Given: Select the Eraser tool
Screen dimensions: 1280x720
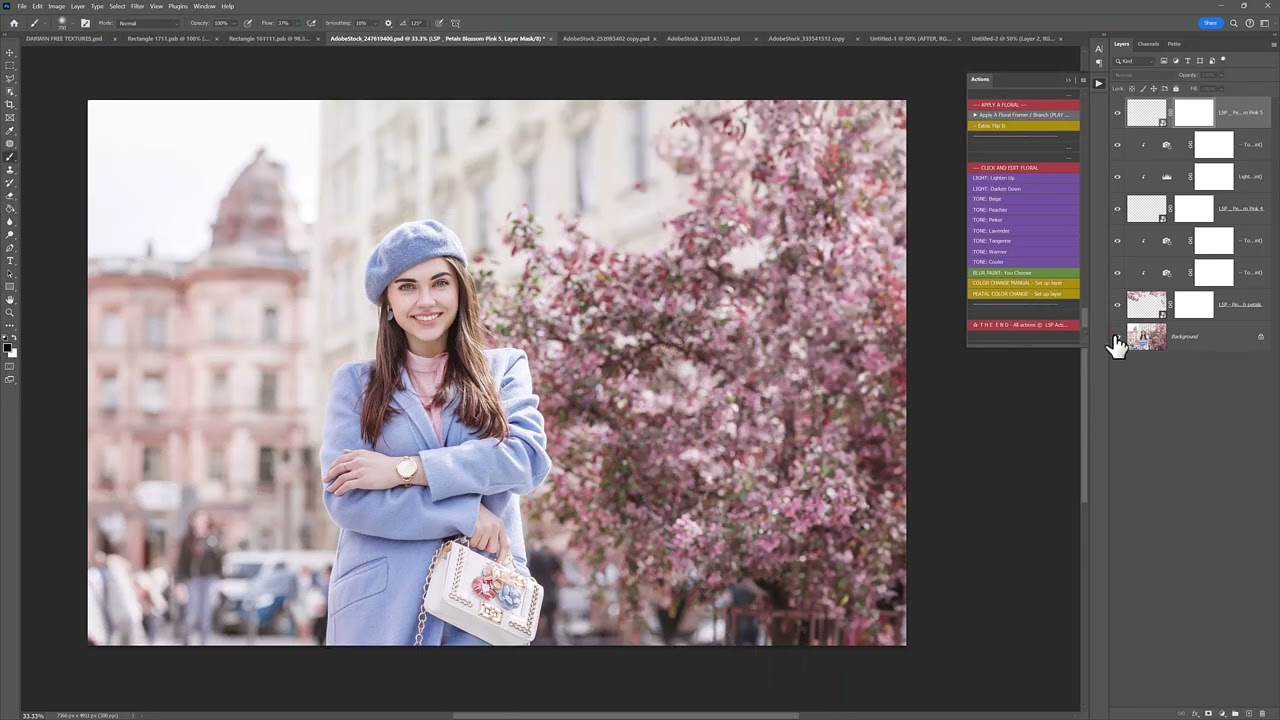Looking at the screenshot, I should click(10, 195).
